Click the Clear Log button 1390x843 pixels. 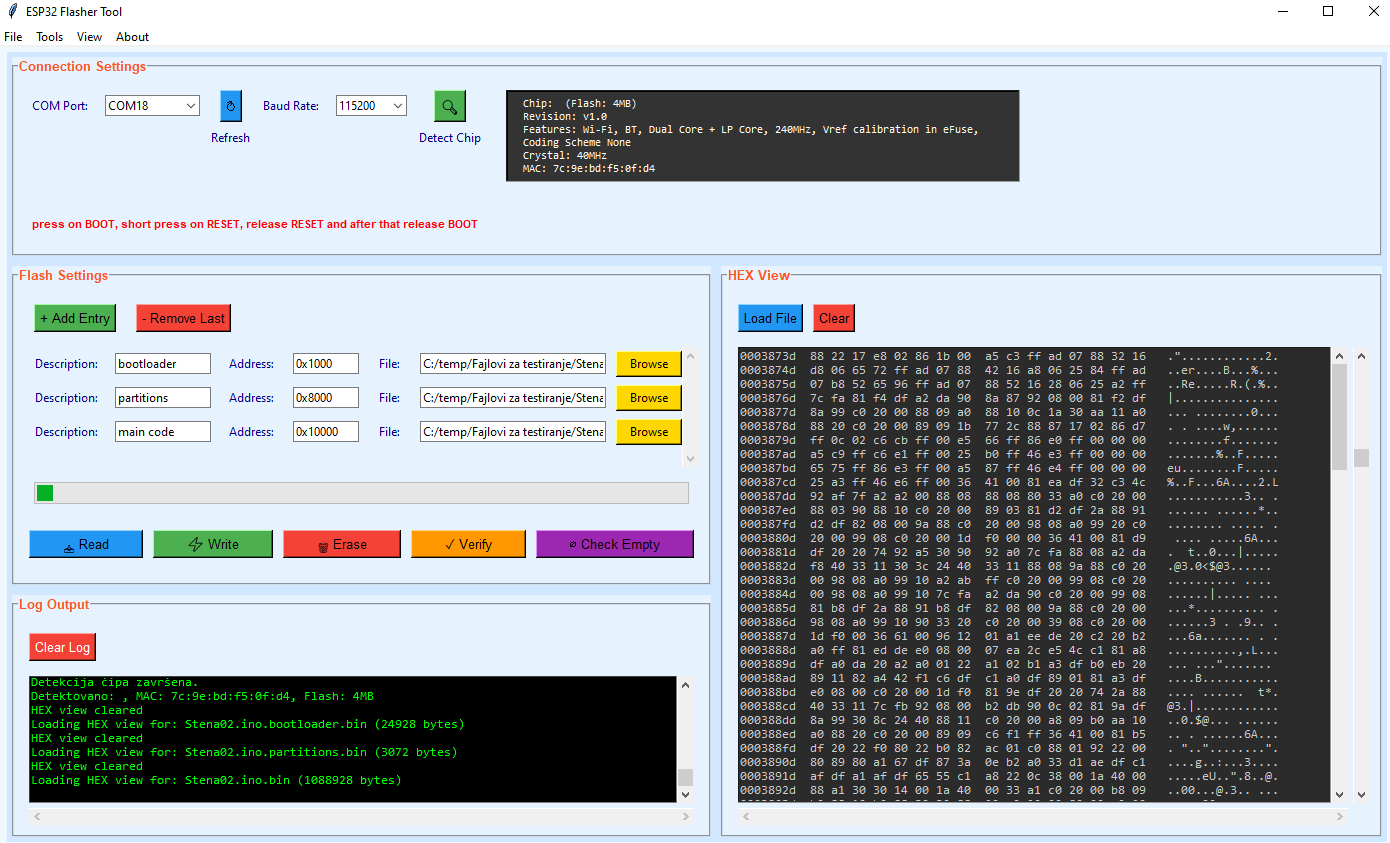(x=62, y=647)
